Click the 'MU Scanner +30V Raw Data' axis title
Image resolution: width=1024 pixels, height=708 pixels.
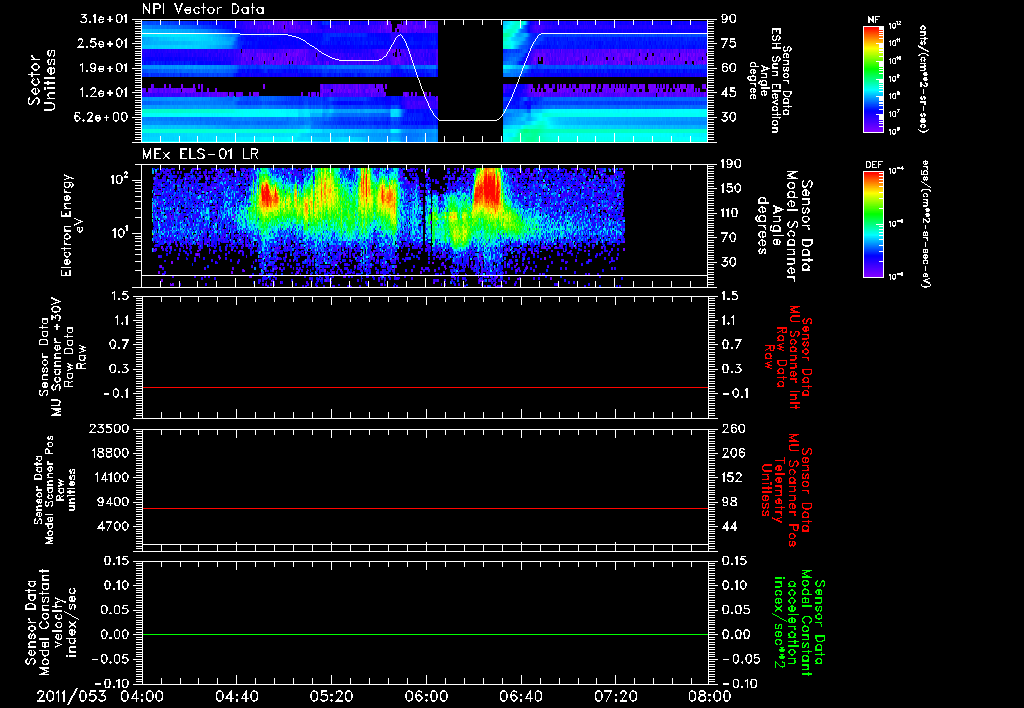coord(61,357)
